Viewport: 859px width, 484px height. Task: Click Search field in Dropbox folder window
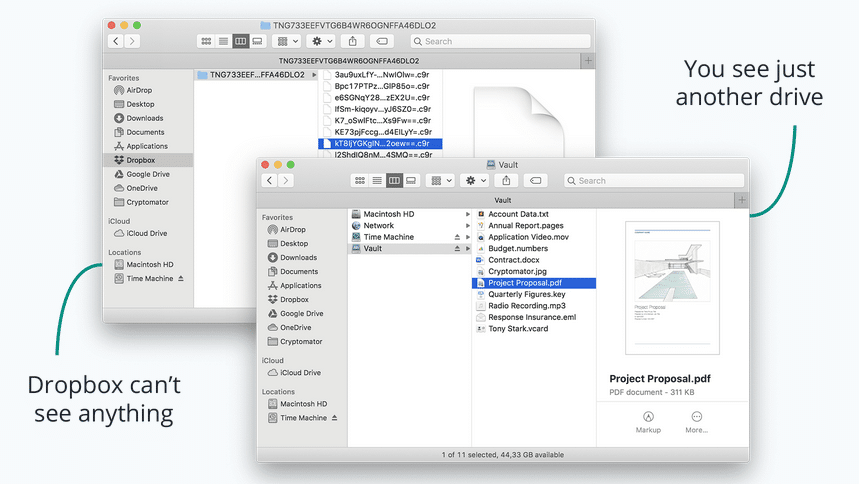pos(500,41)
